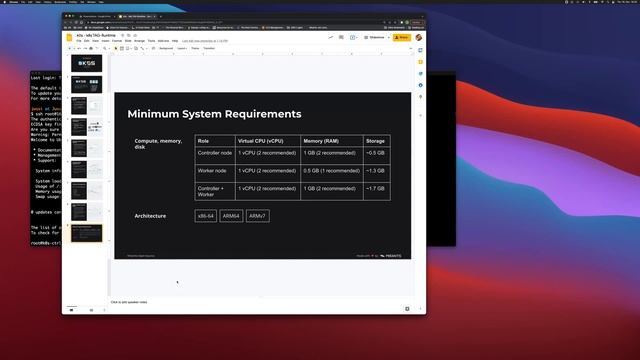This screenshot has width=640, height=360.
Task: Open the Add-ons menu
Action: [x=163, y=41]
